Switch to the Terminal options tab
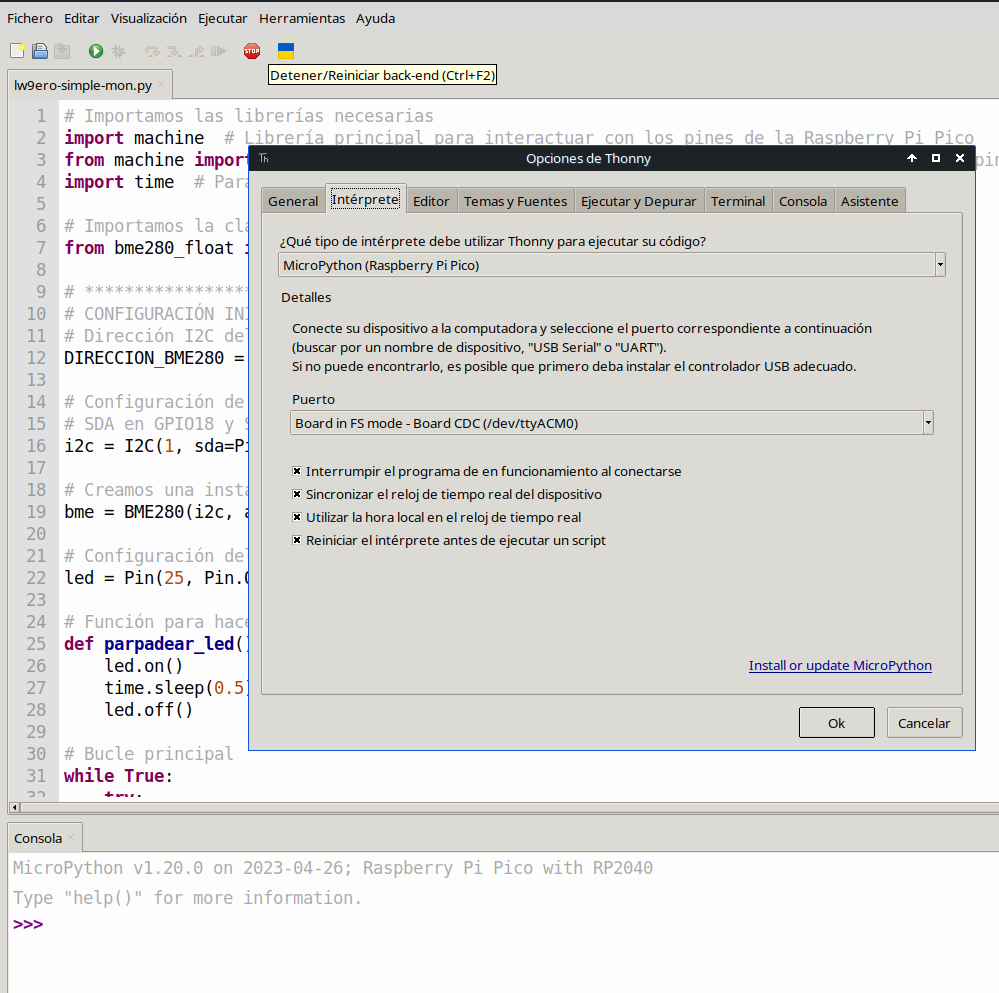 pyautogui.click(x=738, y=201)
